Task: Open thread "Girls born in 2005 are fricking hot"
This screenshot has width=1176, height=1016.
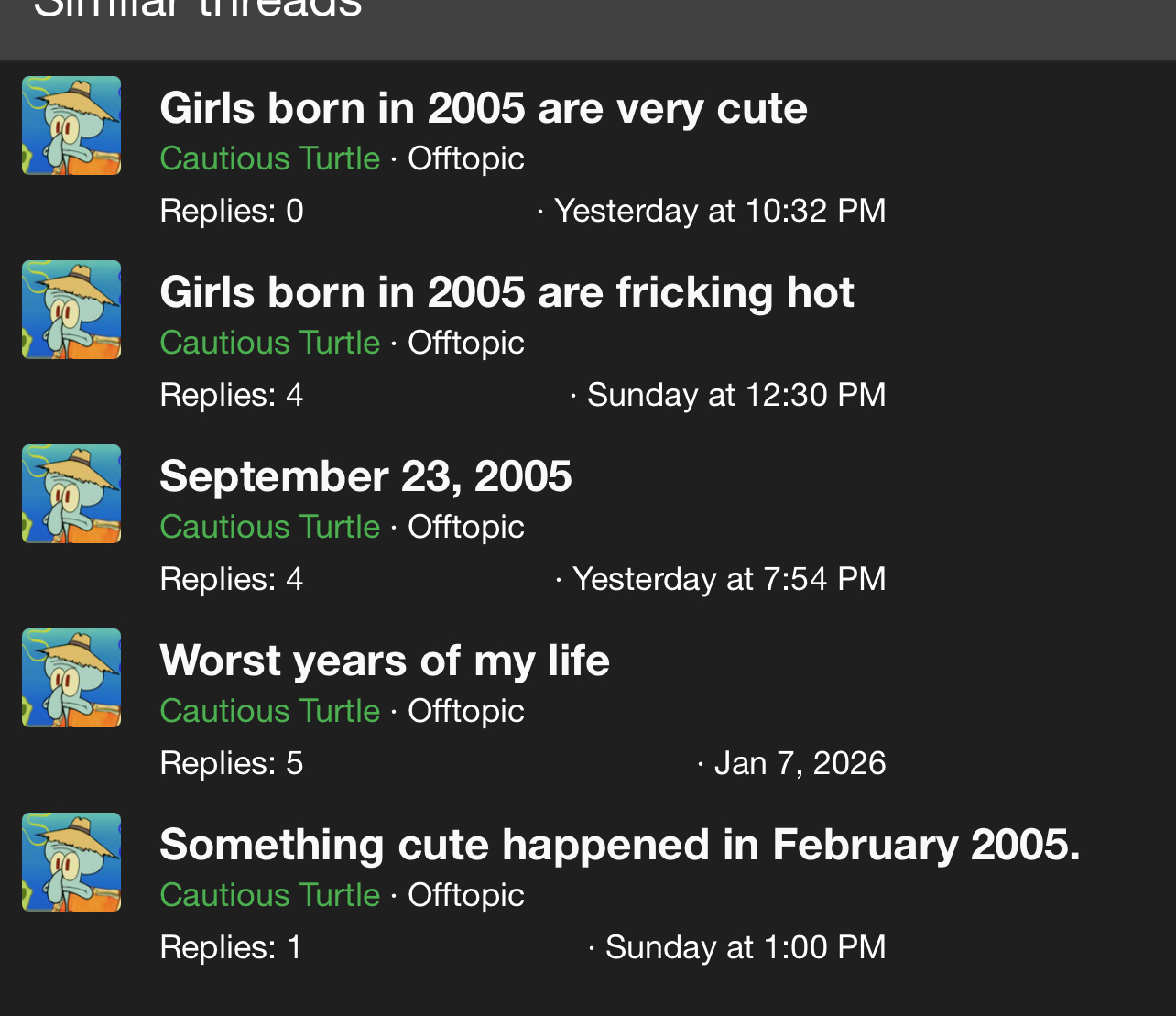Action: [506, 292]
